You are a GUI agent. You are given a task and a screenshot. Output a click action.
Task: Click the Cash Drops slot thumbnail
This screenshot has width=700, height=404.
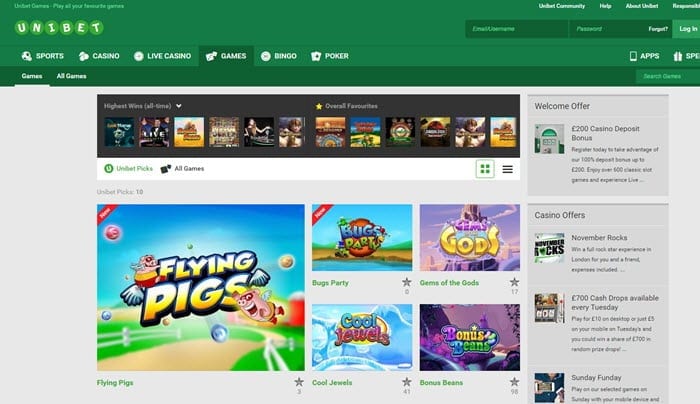tap(550, 308)
